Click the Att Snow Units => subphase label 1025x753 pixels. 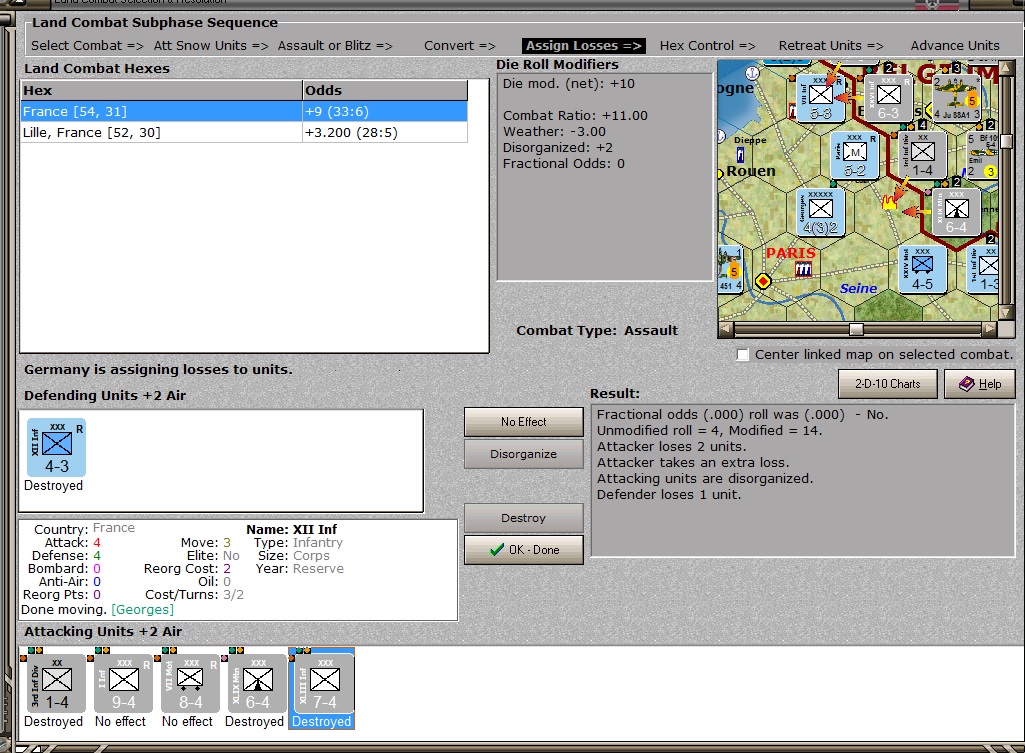coord(211,46)
